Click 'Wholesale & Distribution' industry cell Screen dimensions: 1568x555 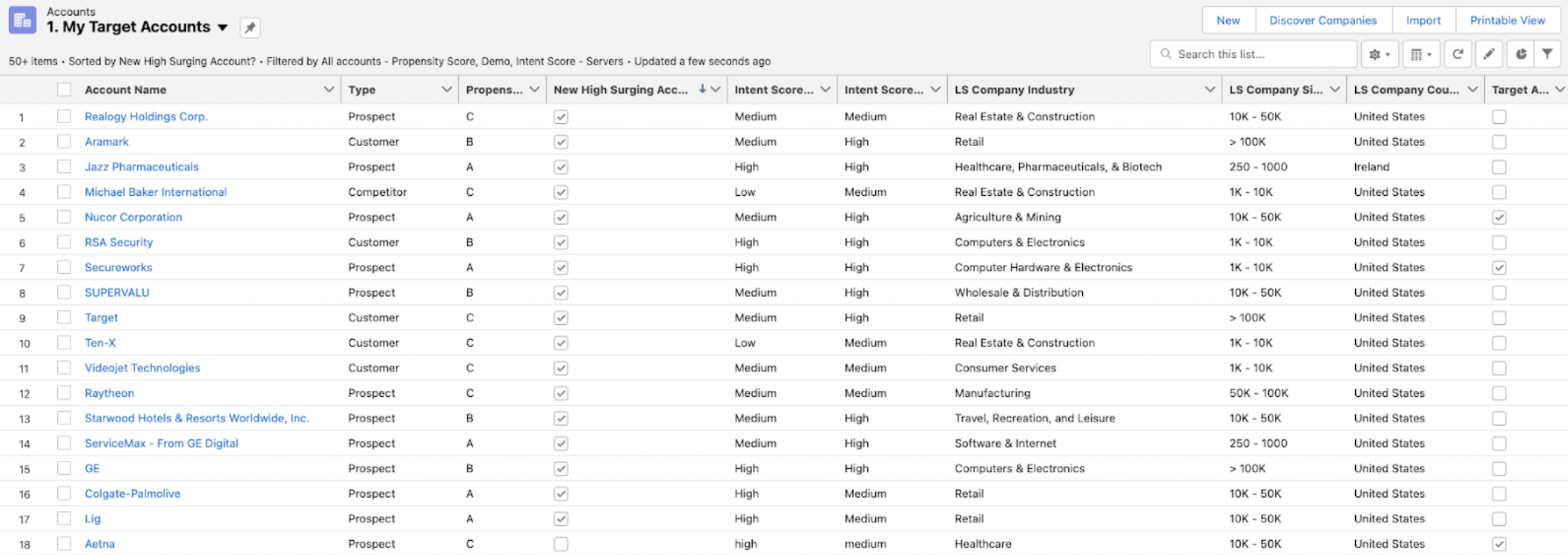(1018, 292)
